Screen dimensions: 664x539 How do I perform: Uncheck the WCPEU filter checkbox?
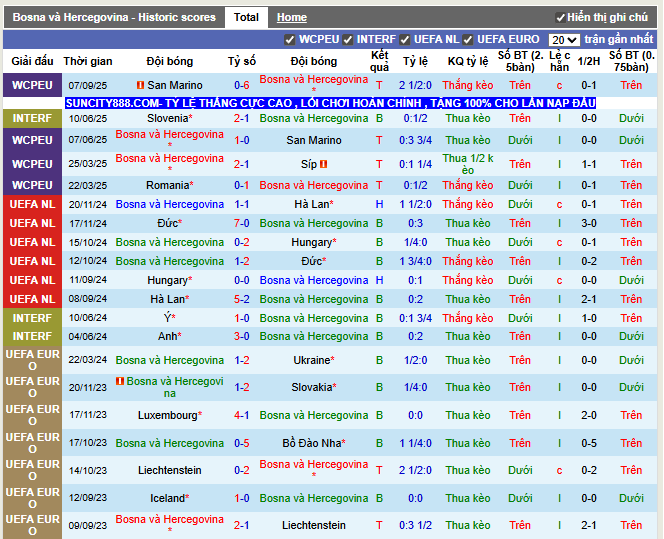[290, 40]
